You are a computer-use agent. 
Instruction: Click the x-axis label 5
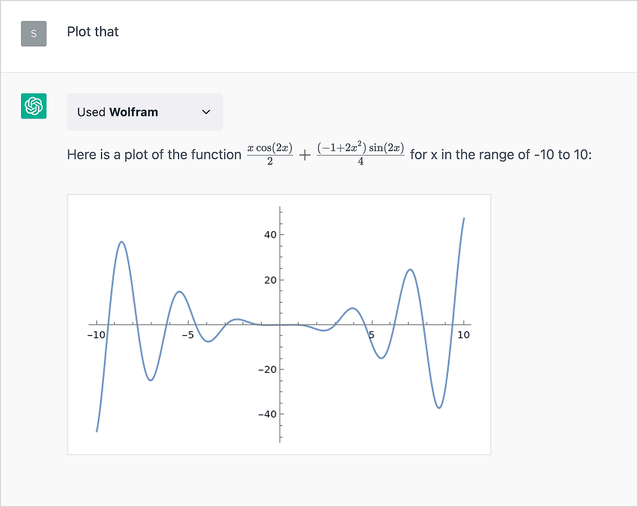pos(371,335)
